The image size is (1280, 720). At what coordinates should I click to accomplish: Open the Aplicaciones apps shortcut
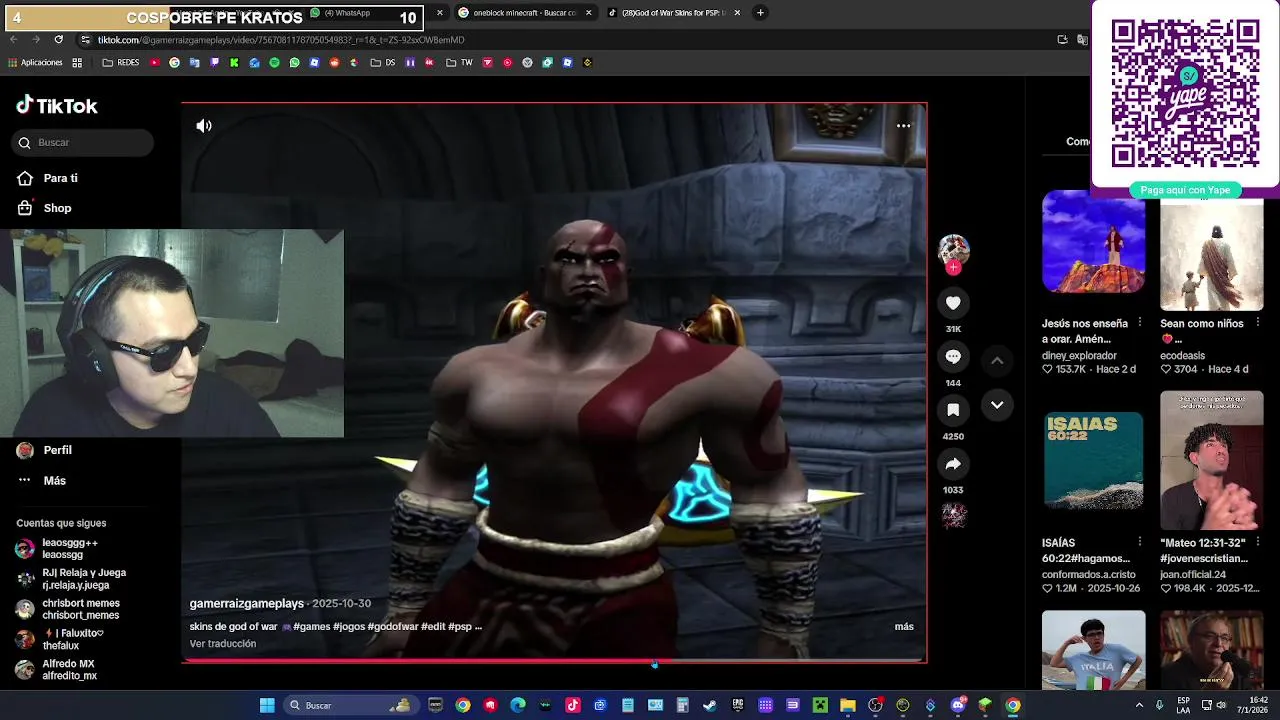pyautogui.click(x=35, y=62)
